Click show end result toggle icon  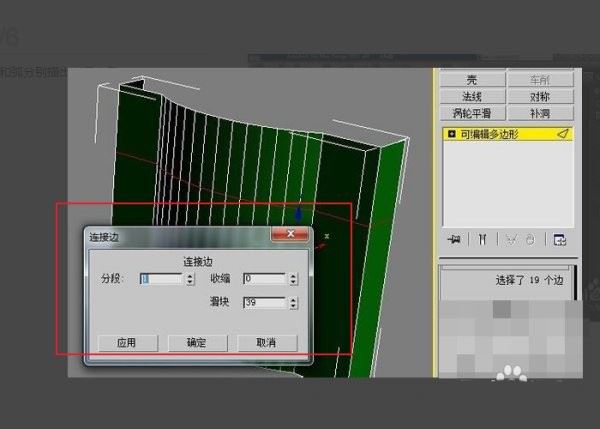(x=481, y=240)
